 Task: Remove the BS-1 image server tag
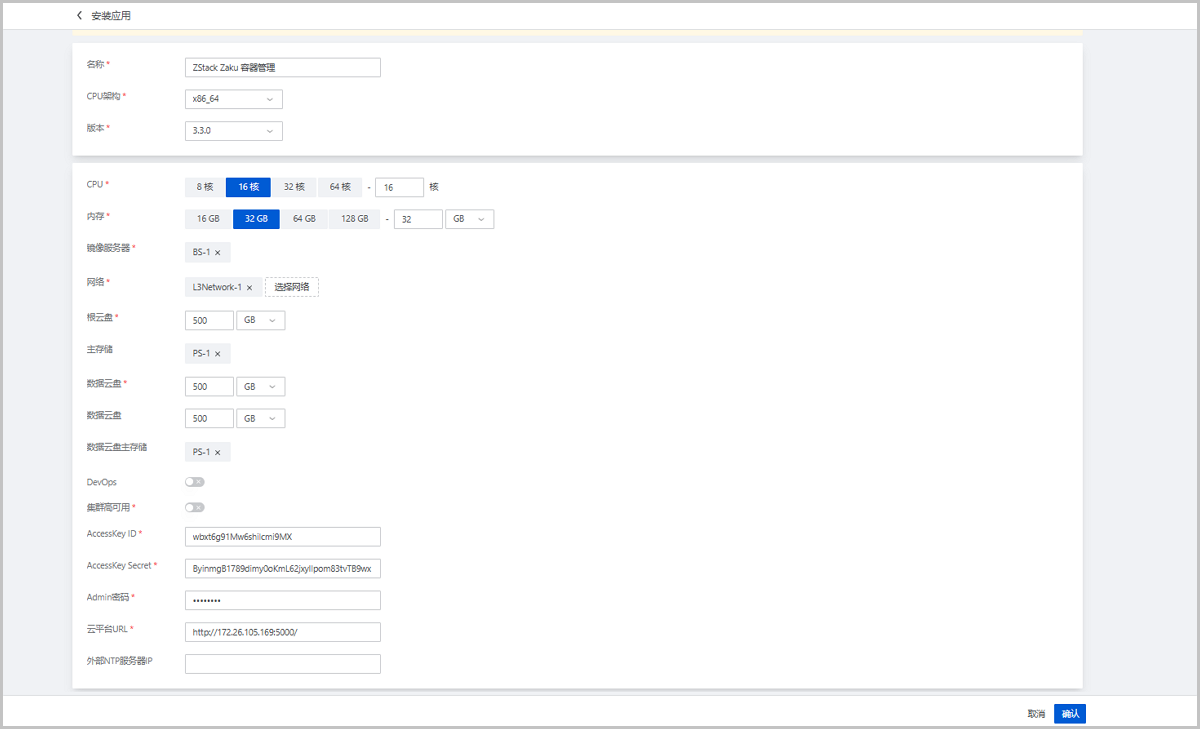[x=217, y=252]
